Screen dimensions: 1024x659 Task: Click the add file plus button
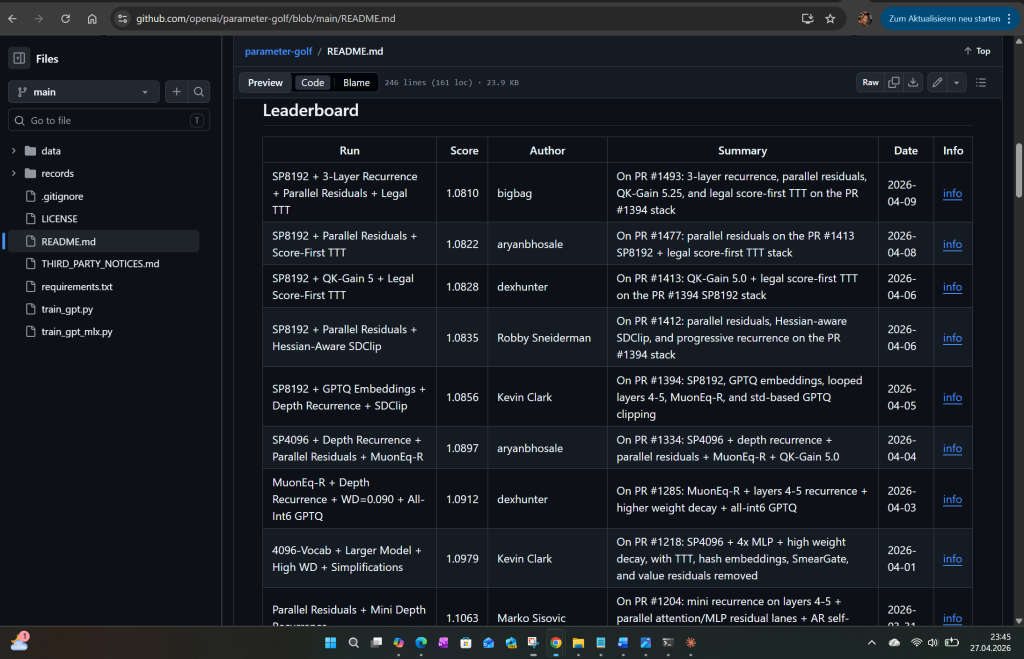pos(176,92)
